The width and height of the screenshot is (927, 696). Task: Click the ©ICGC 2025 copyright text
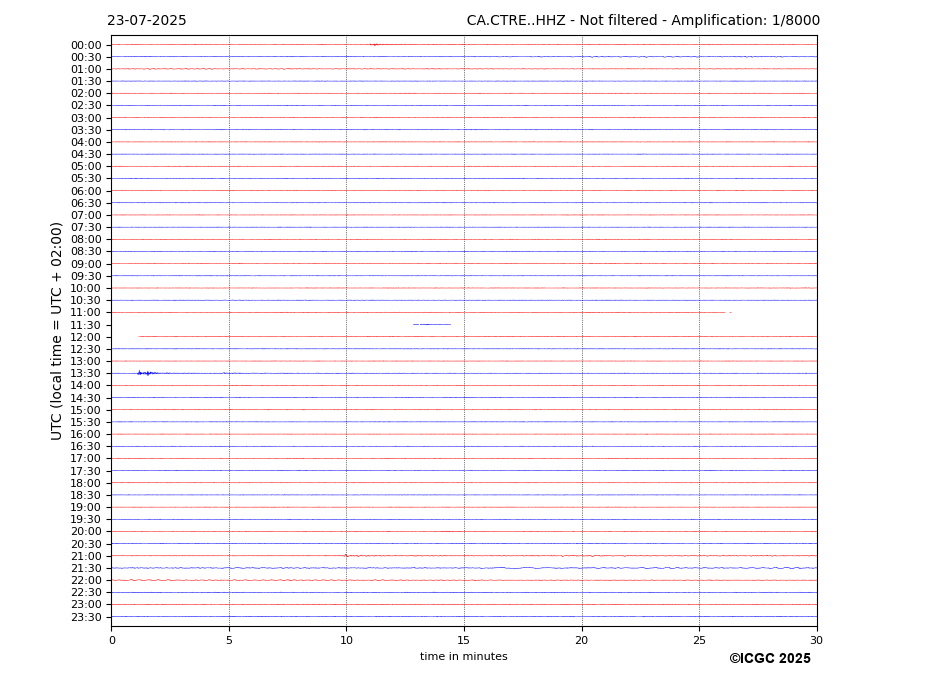[x=770, y=659]
